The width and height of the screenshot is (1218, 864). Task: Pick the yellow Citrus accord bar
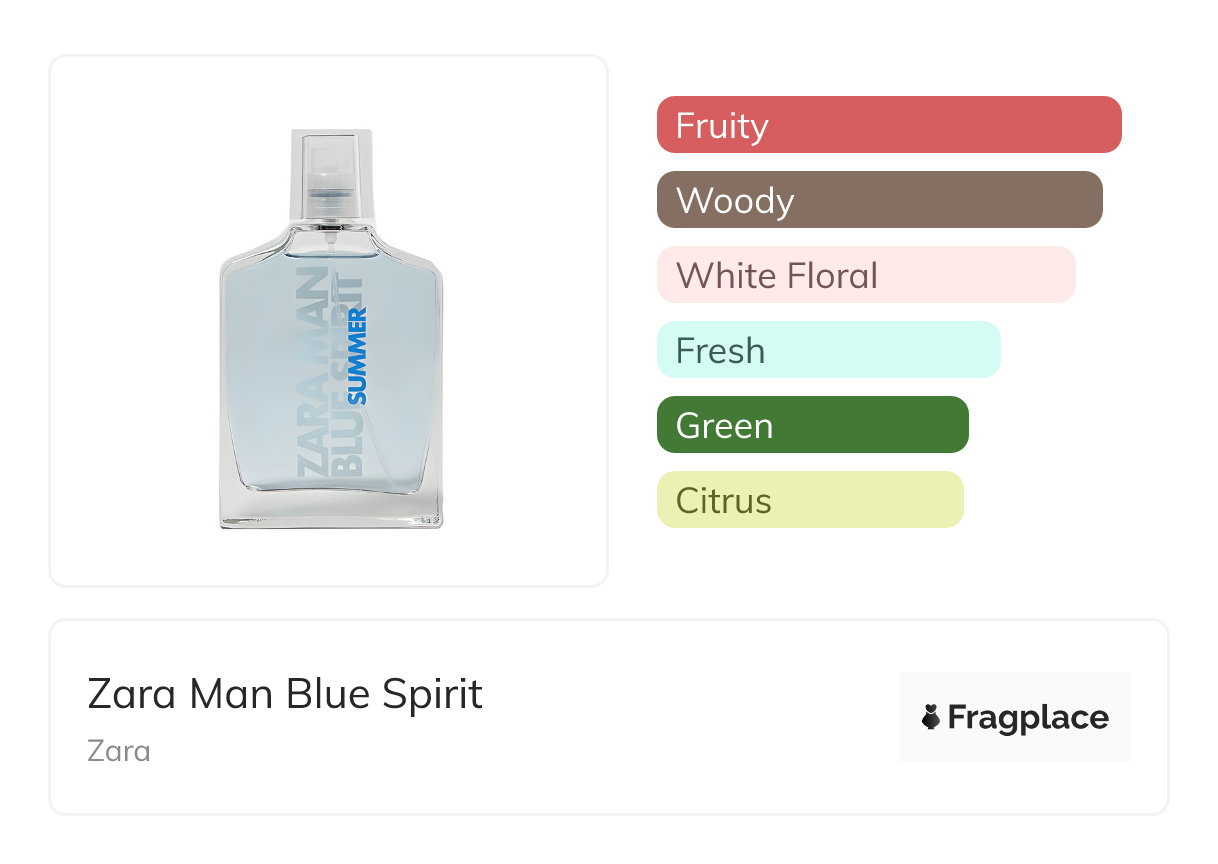point(809,500)
